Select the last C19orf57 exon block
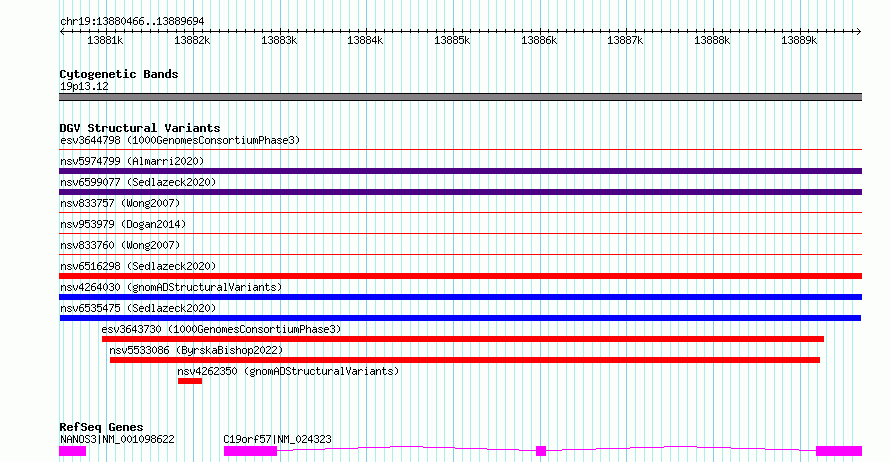 tap(839, 451)
